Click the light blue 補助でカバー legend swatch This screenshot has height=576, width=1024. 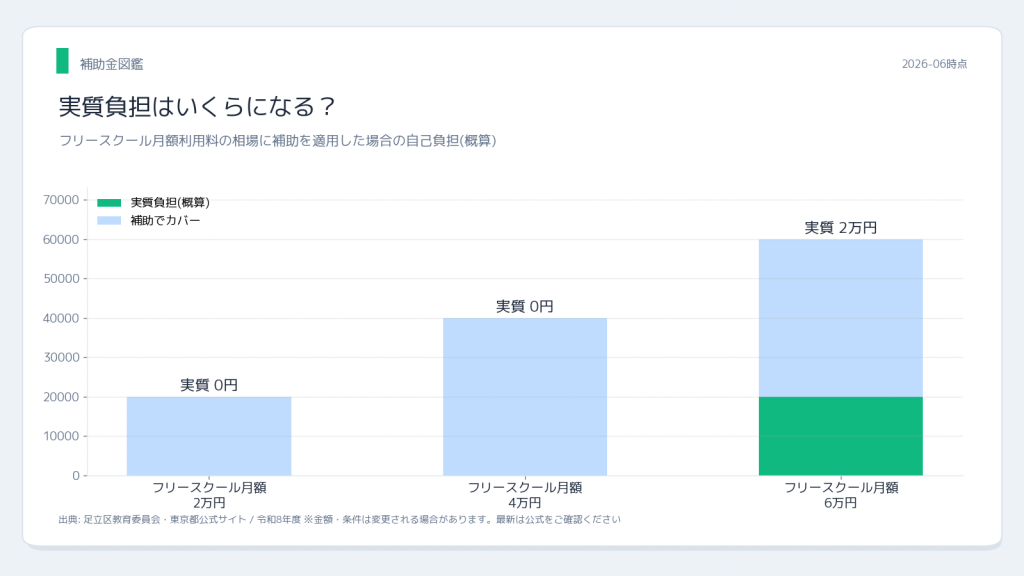pos(109,221)
